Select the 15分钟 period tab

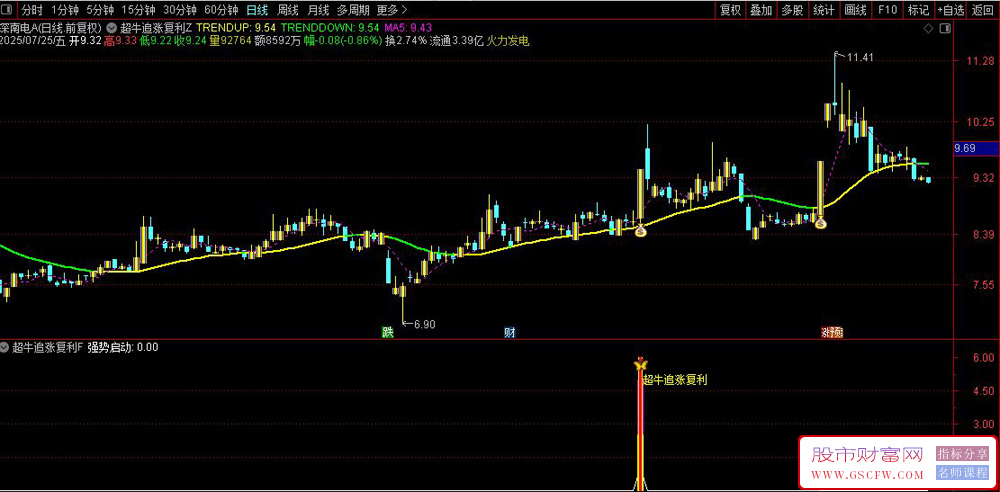pos(138,10)
